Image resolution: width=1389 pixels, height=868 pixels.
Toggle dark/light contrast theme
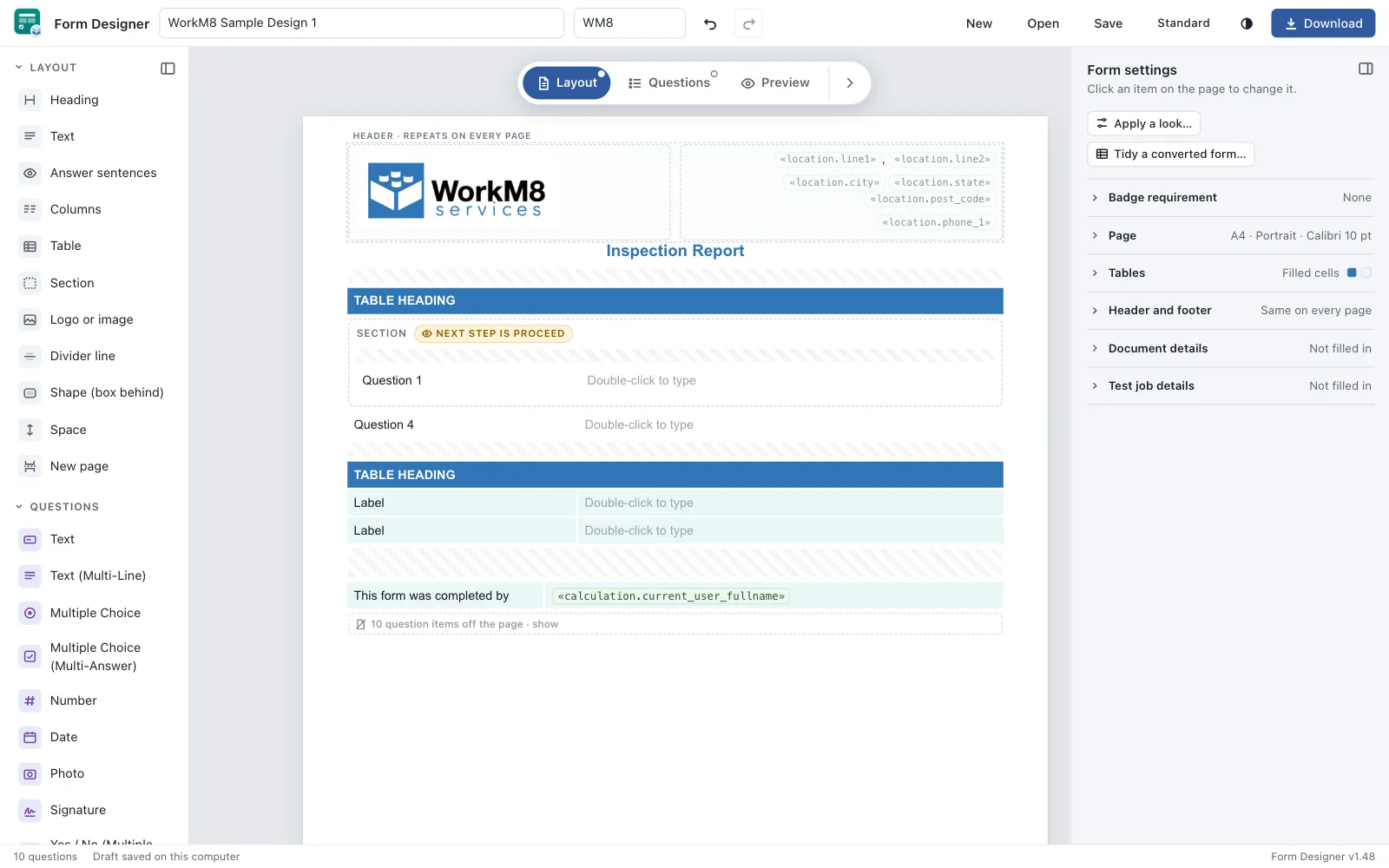click(1247, 23)
